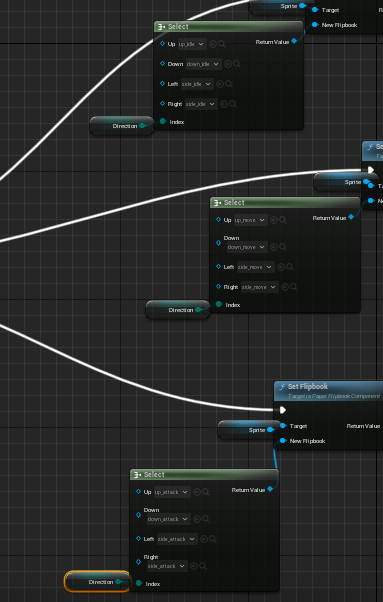
Task: Click Return Value pin of idle Select node
Action: (294, 41)
